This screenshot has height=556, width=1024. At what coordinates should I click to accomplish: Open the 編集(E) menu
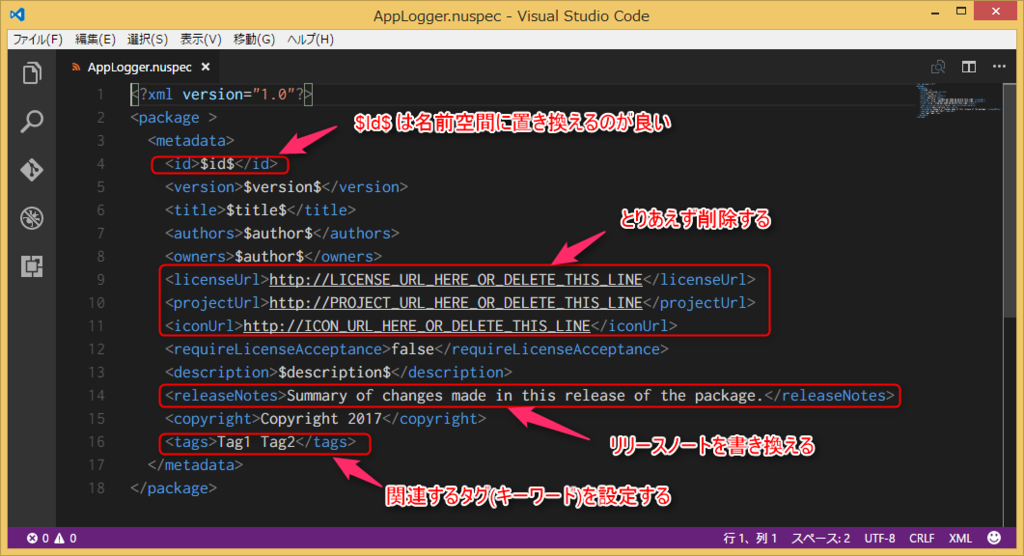point(95,39)
